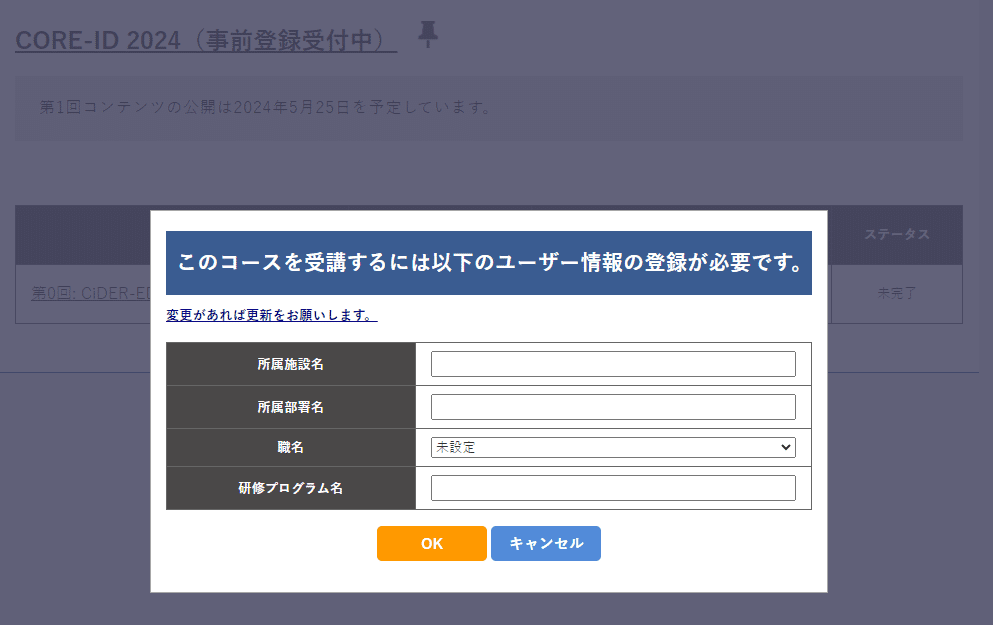Click the キャンセル button
993x625 pixels.
546,543
